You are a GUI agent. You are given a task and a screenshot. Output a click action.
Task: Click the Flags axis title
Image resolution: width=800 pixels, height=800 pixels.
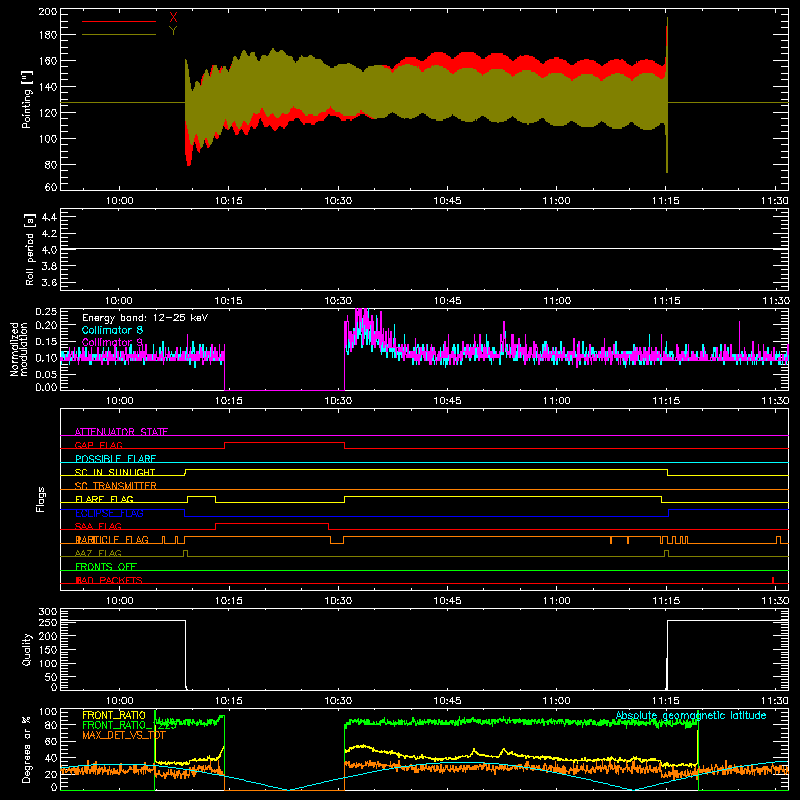(41, 499)
